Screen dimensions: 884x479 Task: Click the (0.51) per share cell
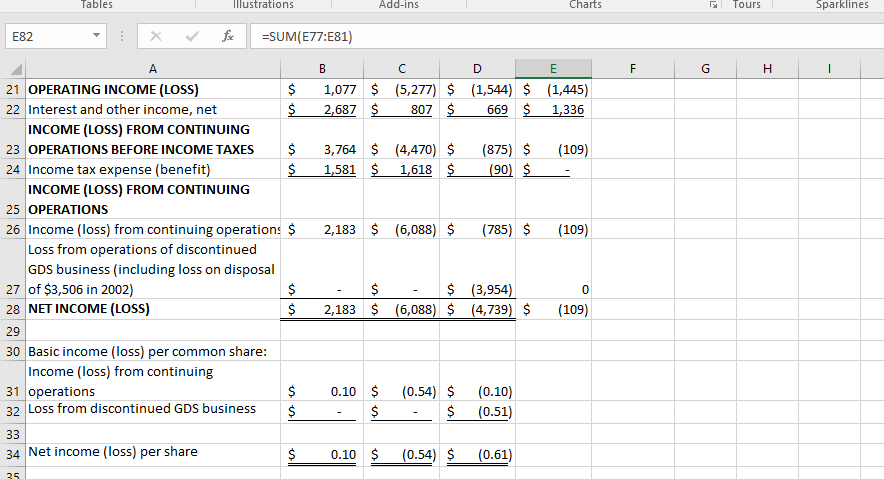[x=477, y=412]
